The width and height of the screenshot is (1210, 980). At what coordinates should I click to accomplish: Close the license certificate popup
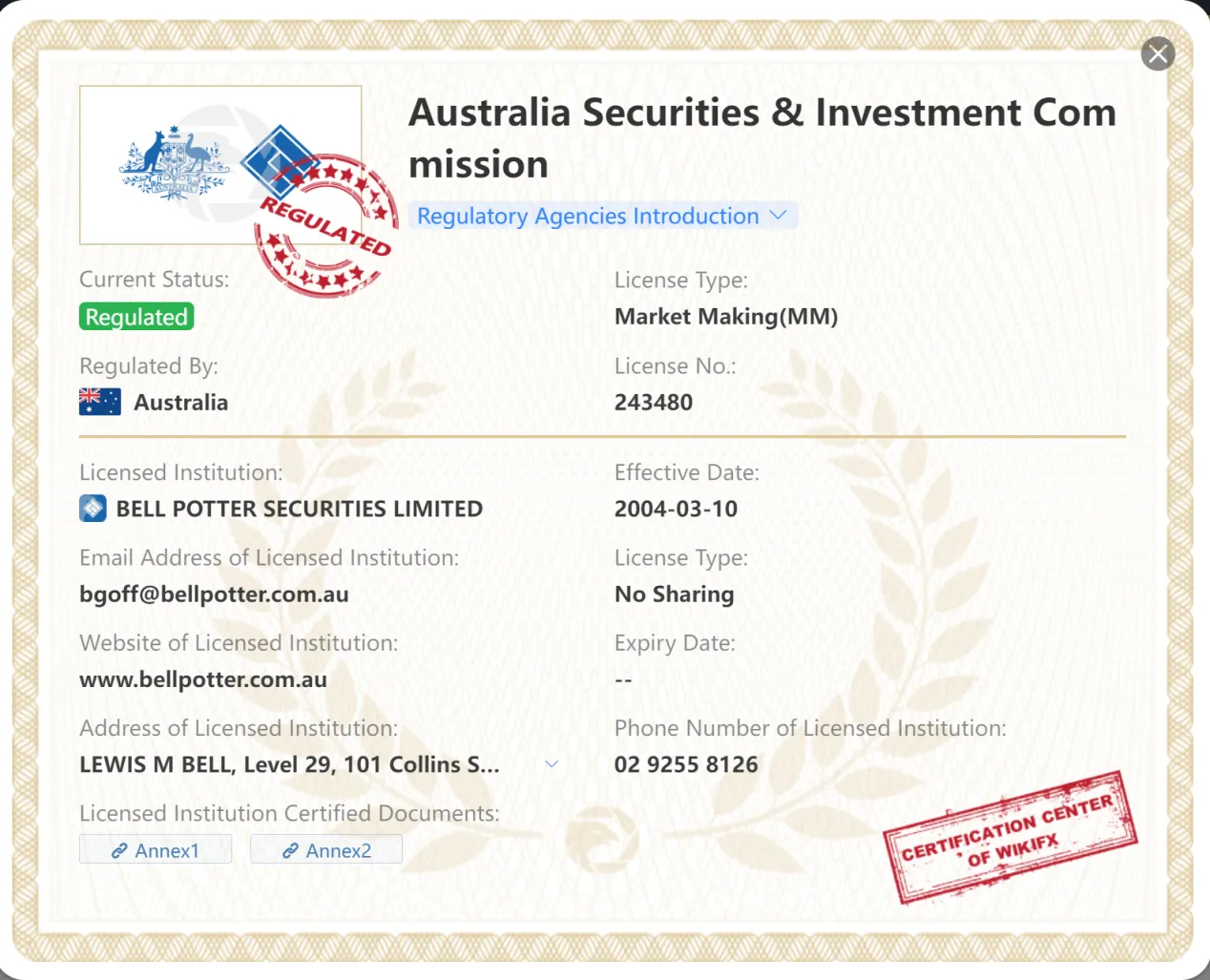pos(1158,53)
